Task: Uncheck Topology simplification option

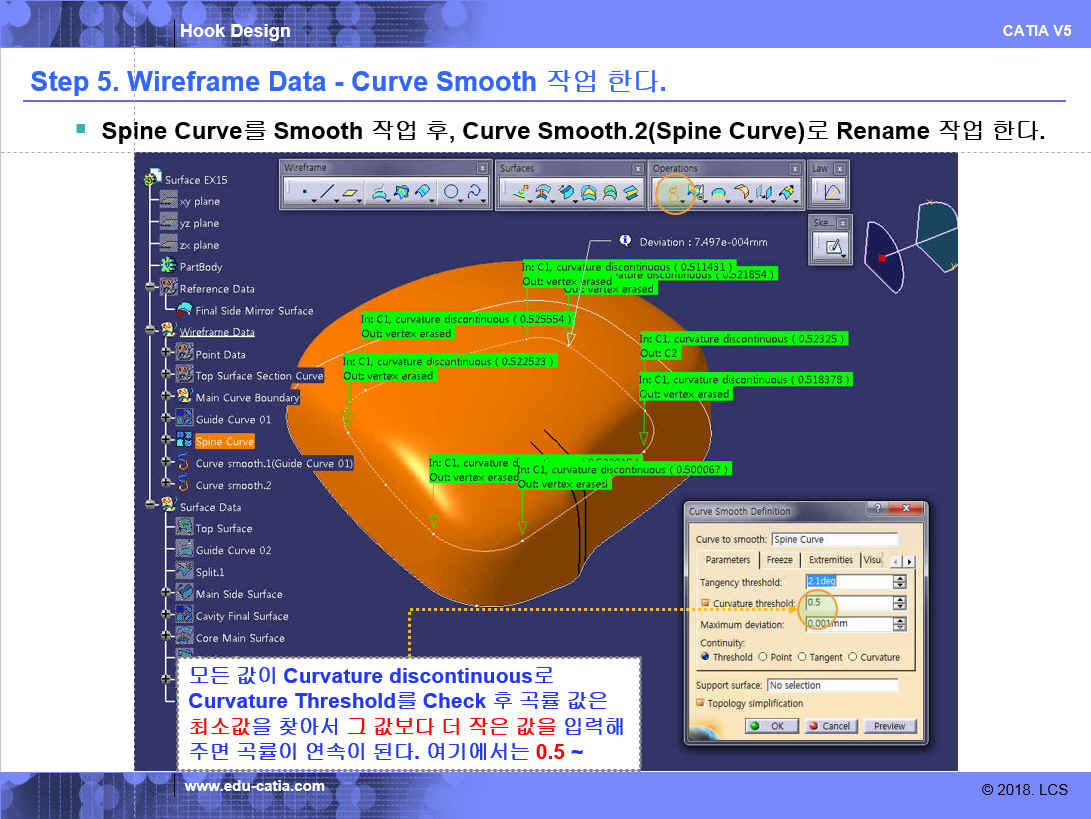Action: [701, 703]
